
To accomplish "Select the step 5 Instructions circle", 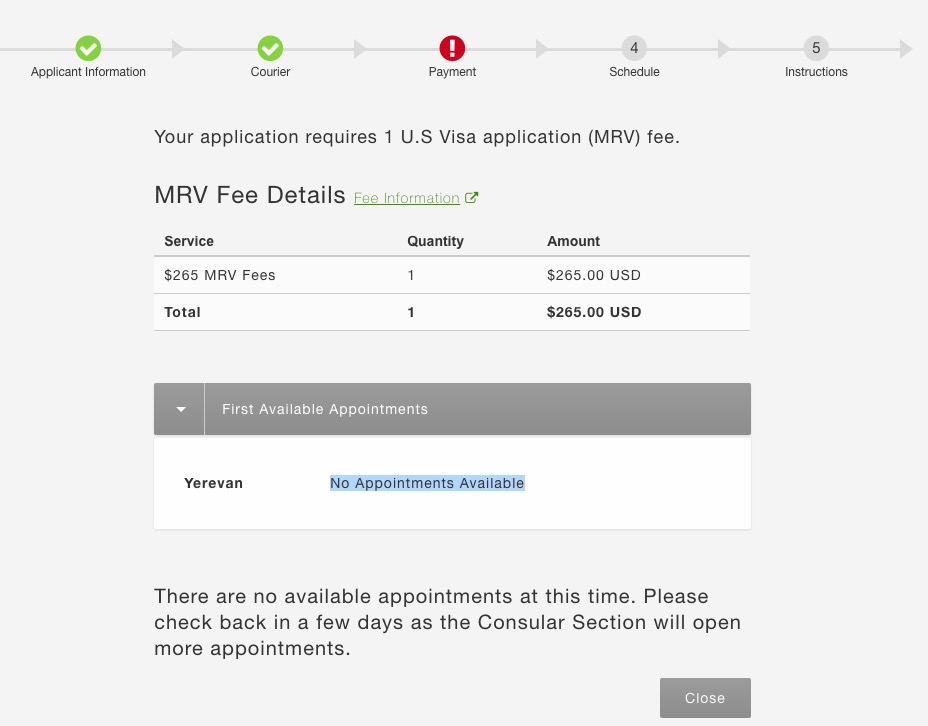I will 816,49.
